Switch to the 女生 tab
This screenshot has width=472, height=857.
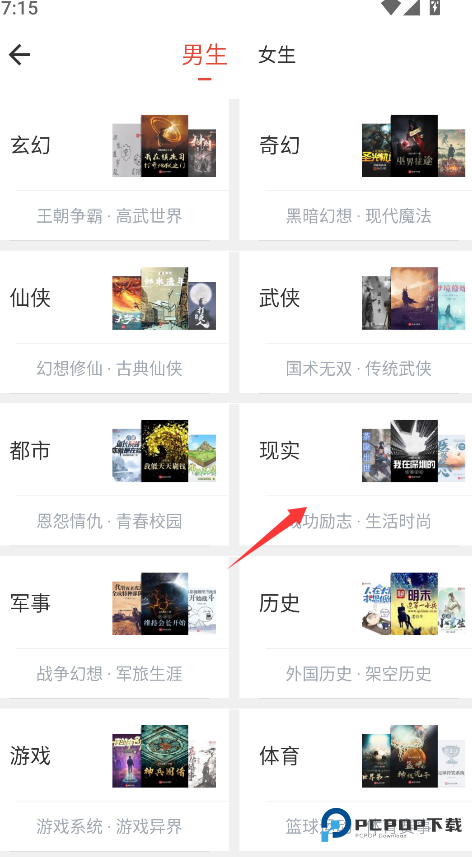pos(277,55)
